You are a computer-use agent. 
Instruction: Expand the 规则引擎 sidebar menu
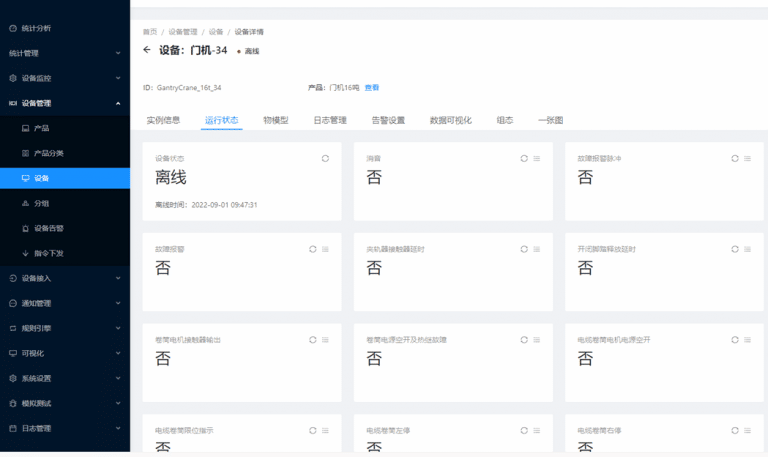point(118,328)
